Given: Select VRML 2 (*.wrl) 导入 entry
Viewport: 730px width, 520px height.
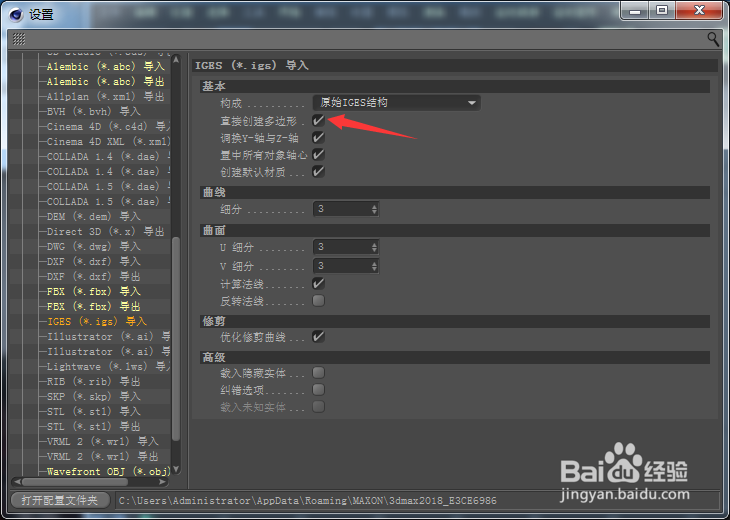Looking at the screenshot, I should point(103,441).
